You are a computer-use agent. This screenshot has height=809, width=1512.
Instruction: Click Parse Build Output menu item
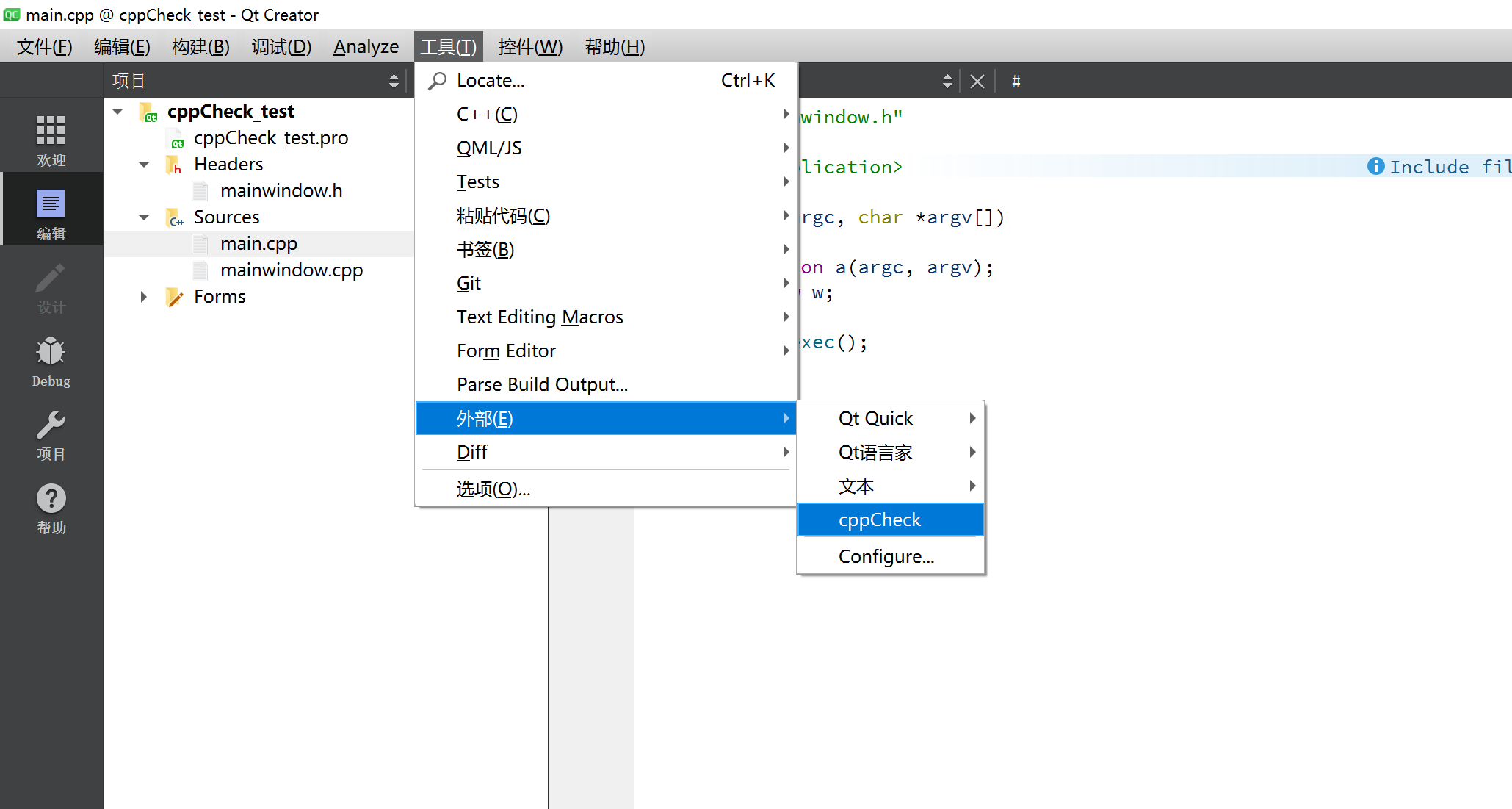[540, 384]
